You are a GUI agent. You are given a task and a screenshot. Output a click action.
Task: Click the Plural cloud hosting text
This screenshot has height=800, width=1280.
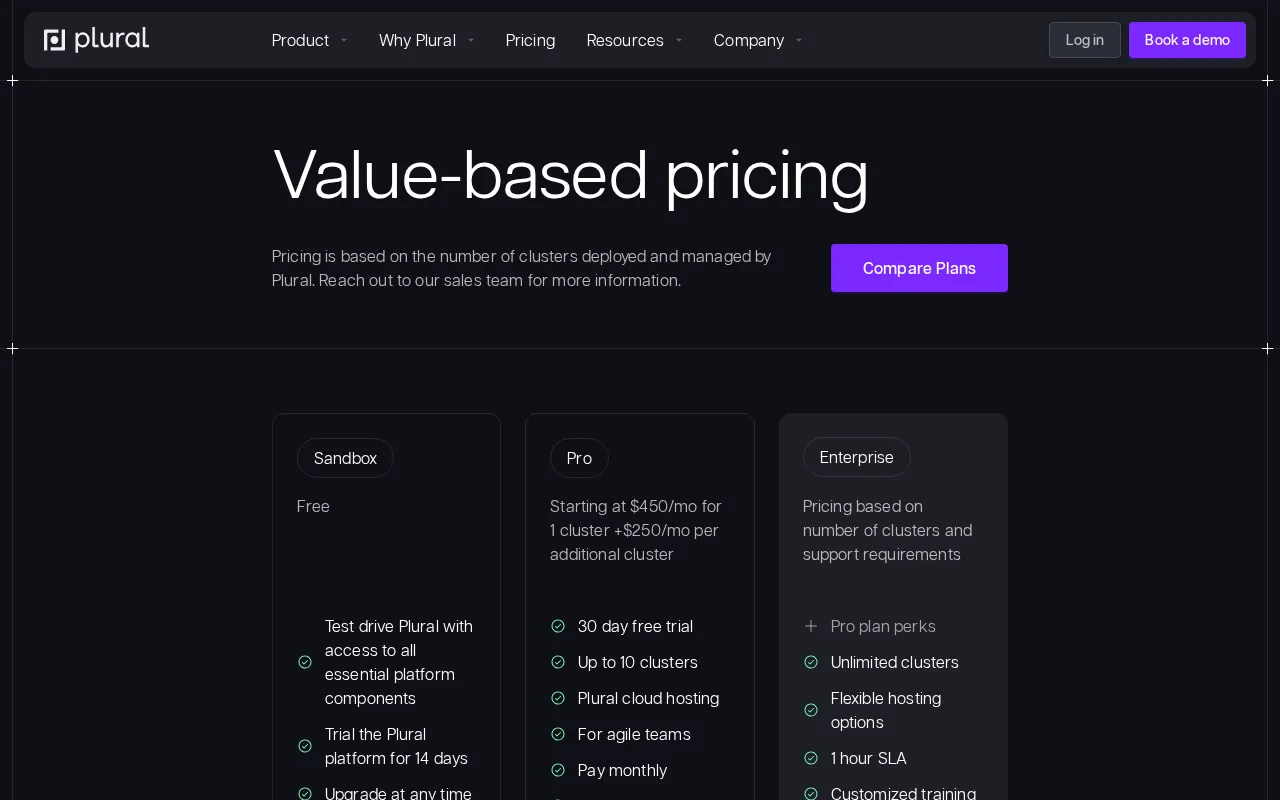click(648, 698)
